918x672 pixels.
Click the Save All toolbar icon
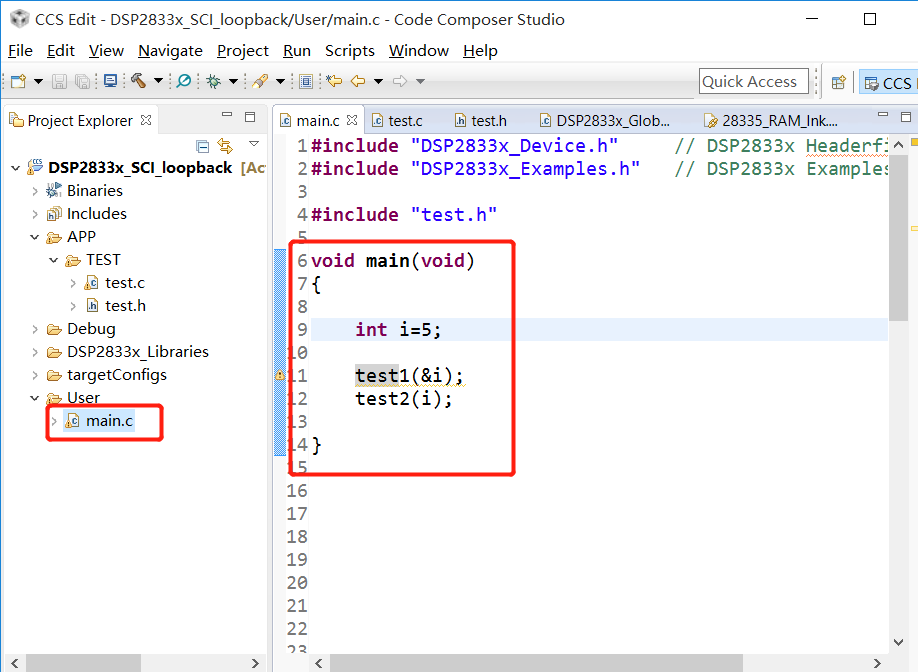click(x=83, y=81)
